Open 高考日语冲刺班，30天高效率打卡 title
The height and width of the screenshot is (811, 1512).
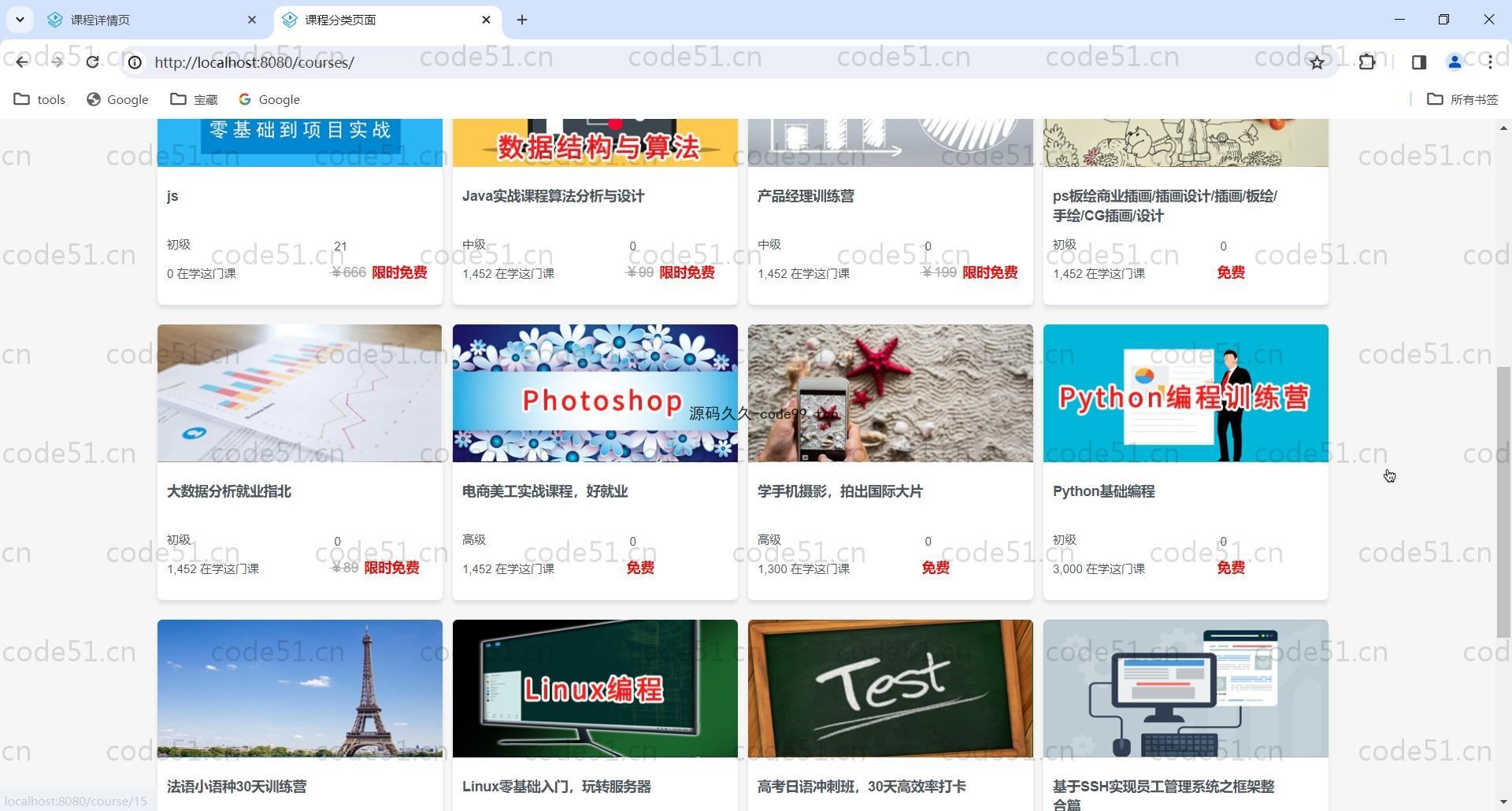[862, 787]
